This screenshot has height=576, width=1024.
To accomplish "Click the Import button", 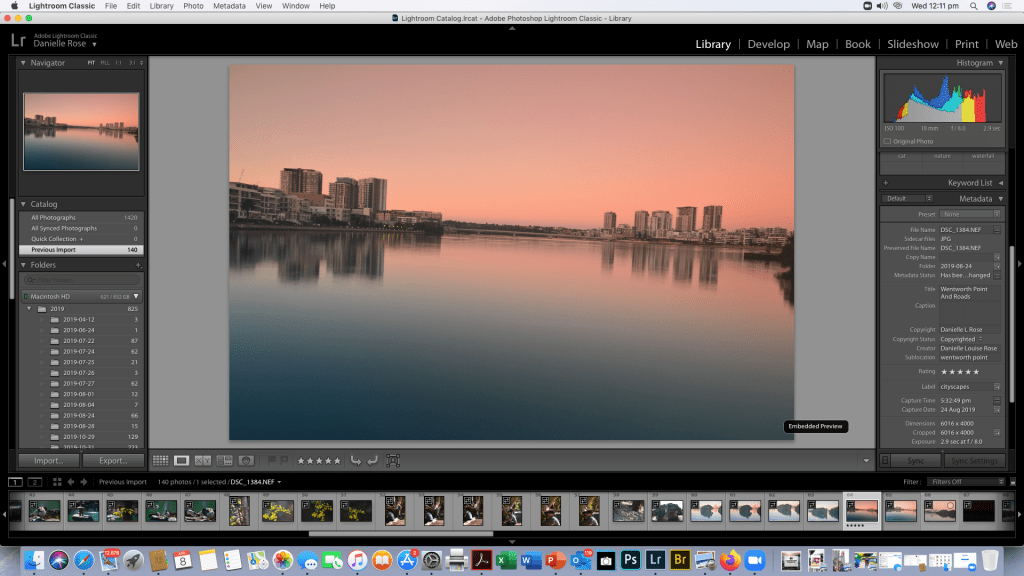I will click(x=48, y=461).
